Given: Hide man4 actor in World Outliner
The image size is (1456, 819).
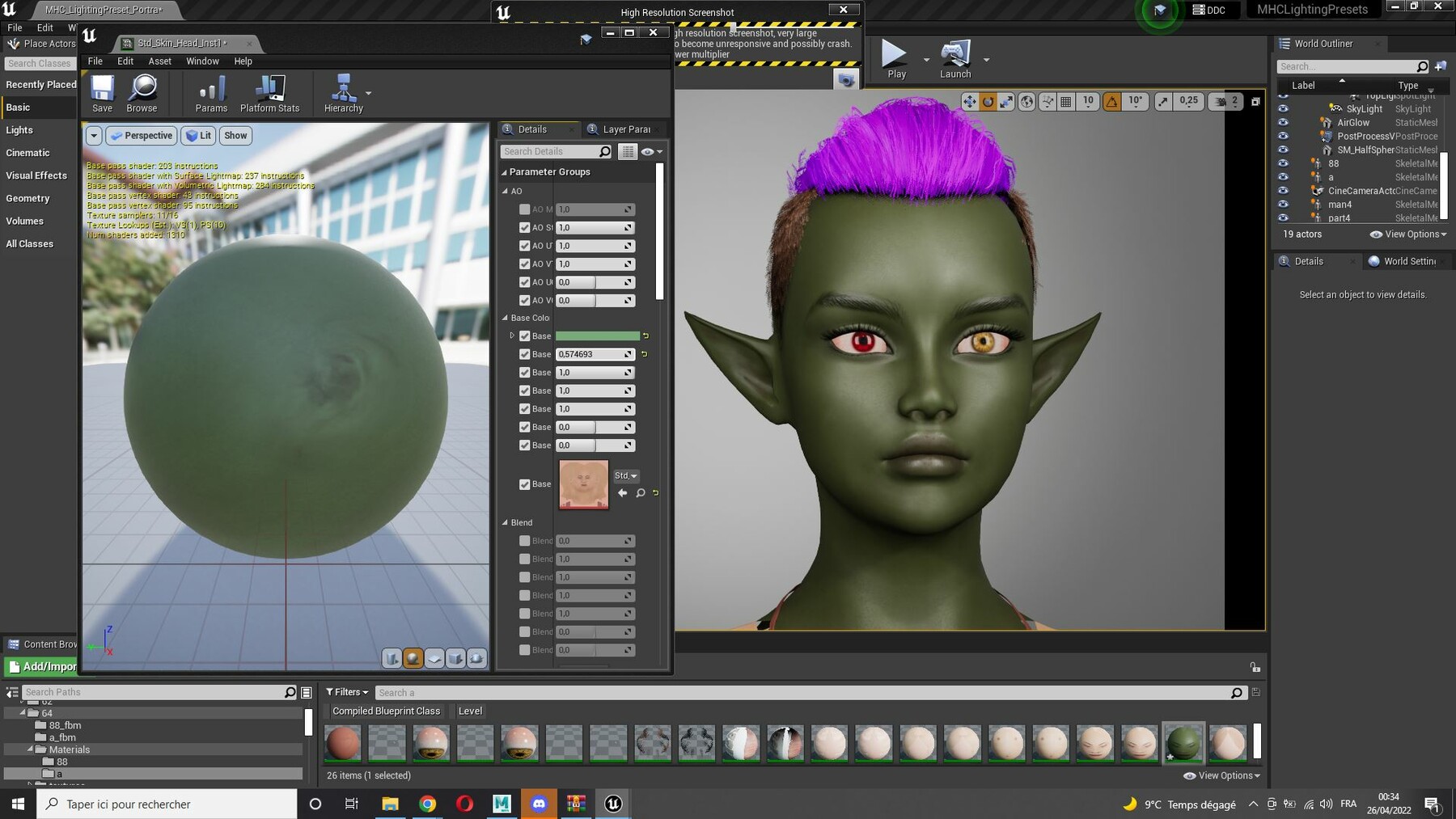Looking at the screenshot, I should pos(1283,204).
